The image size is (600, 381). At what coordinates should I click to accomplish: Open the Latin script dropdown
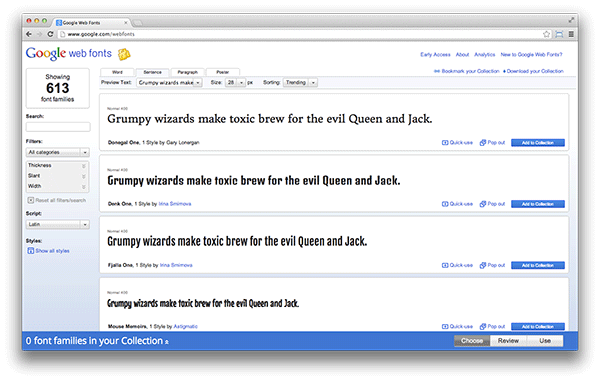coord(57,224)
